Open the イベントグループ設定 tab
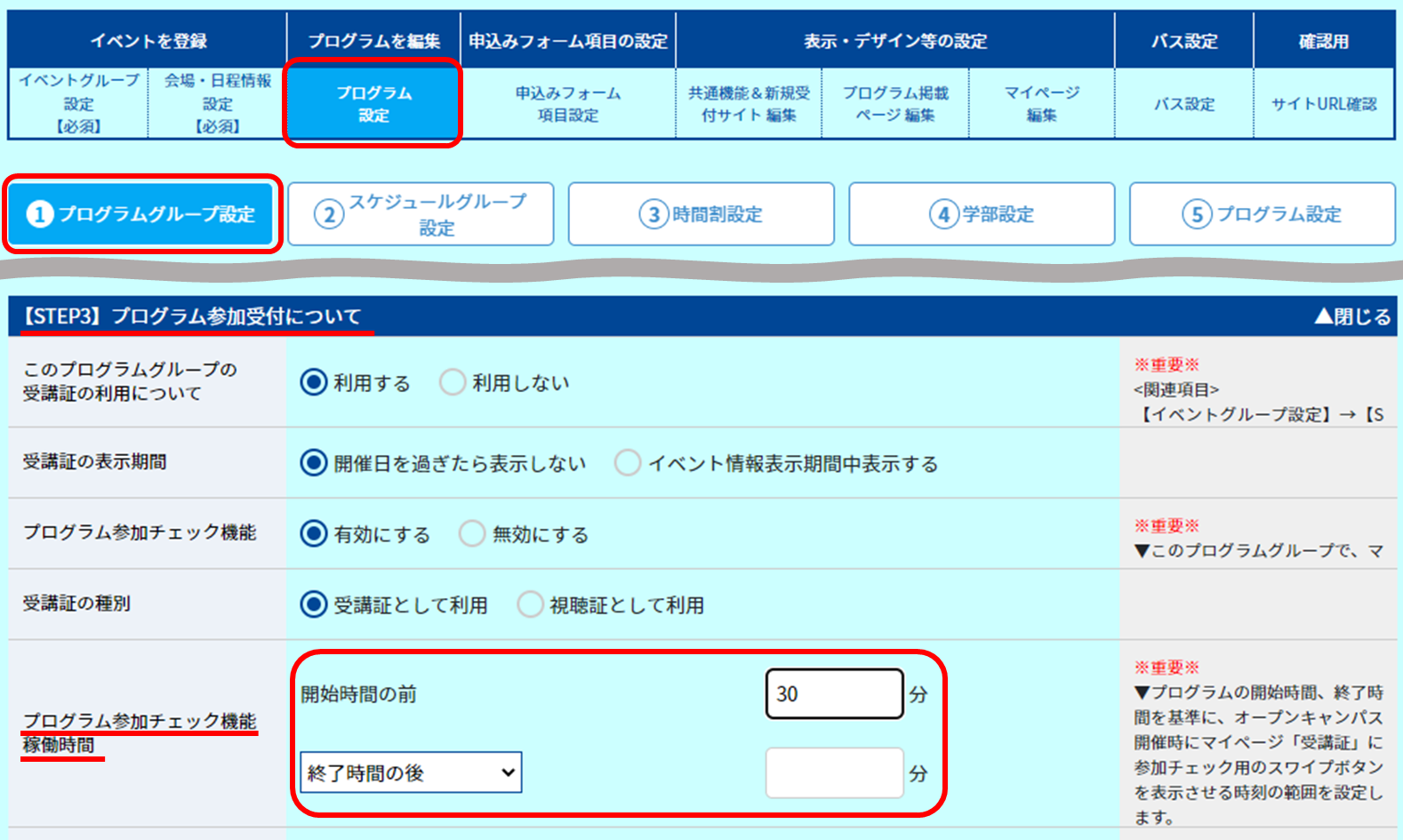The height and width of the screenshot is (840, 1403). pos(78,103)
